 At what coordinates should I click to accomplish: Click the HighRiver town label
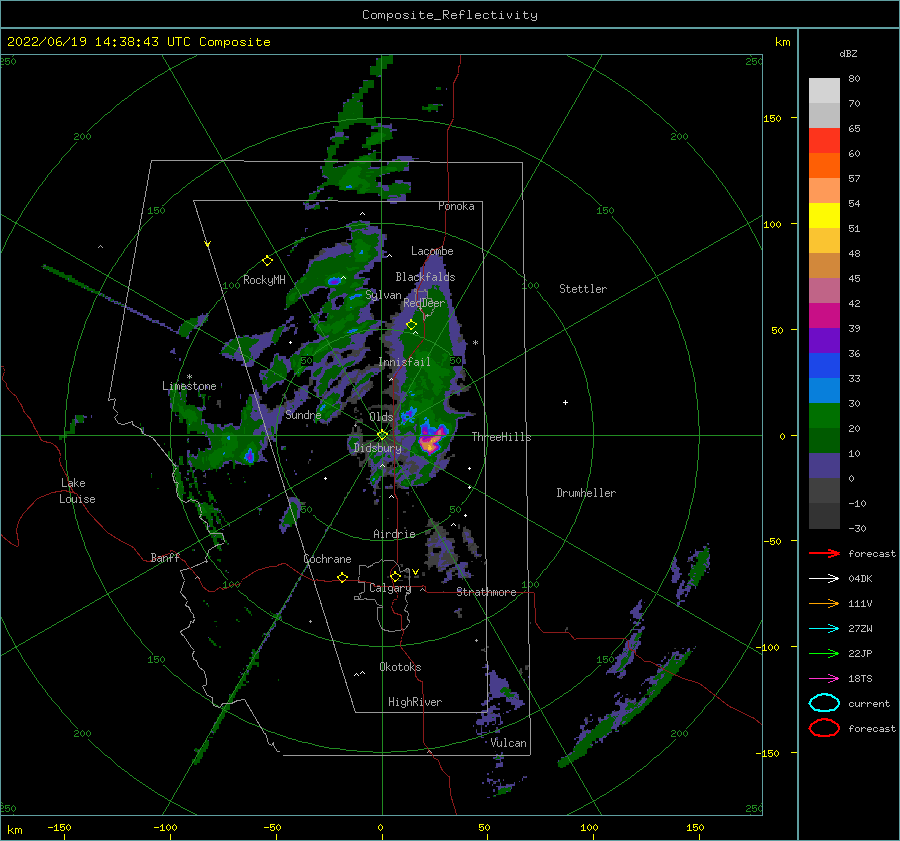coord(415,702)
